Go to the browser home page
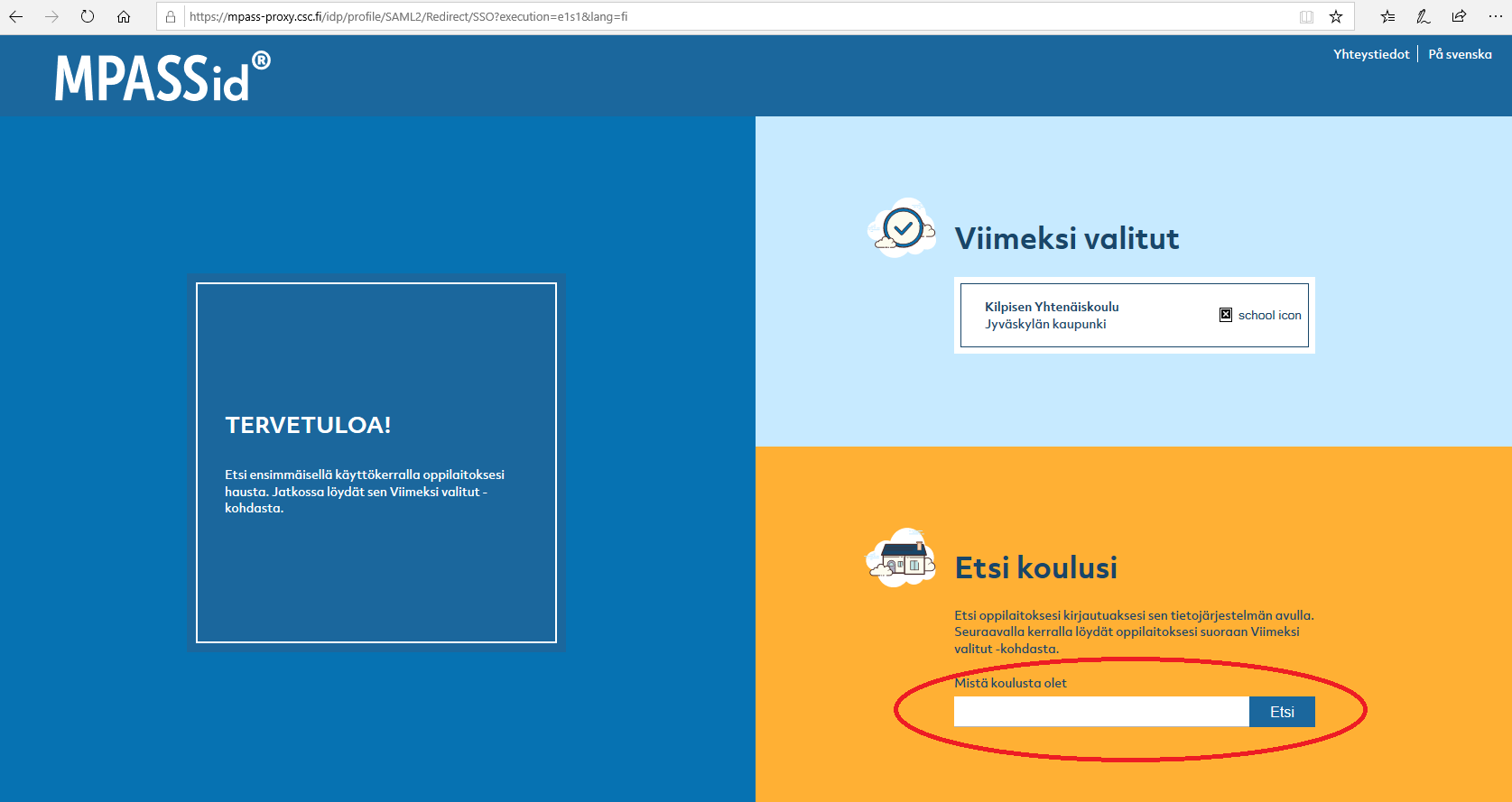 124,16
